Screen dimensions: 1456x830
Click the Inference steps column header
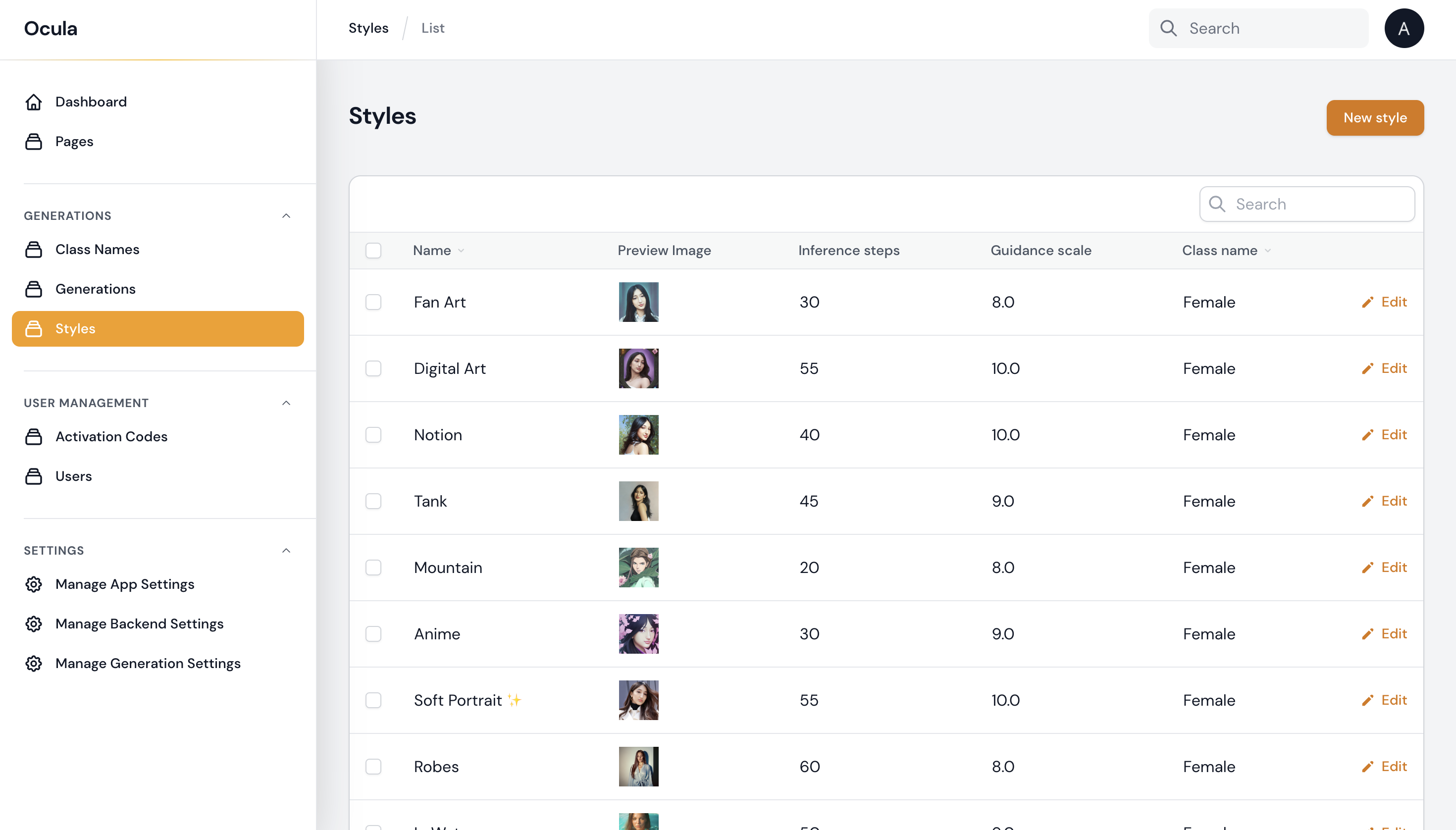click(x=849, y=250)
